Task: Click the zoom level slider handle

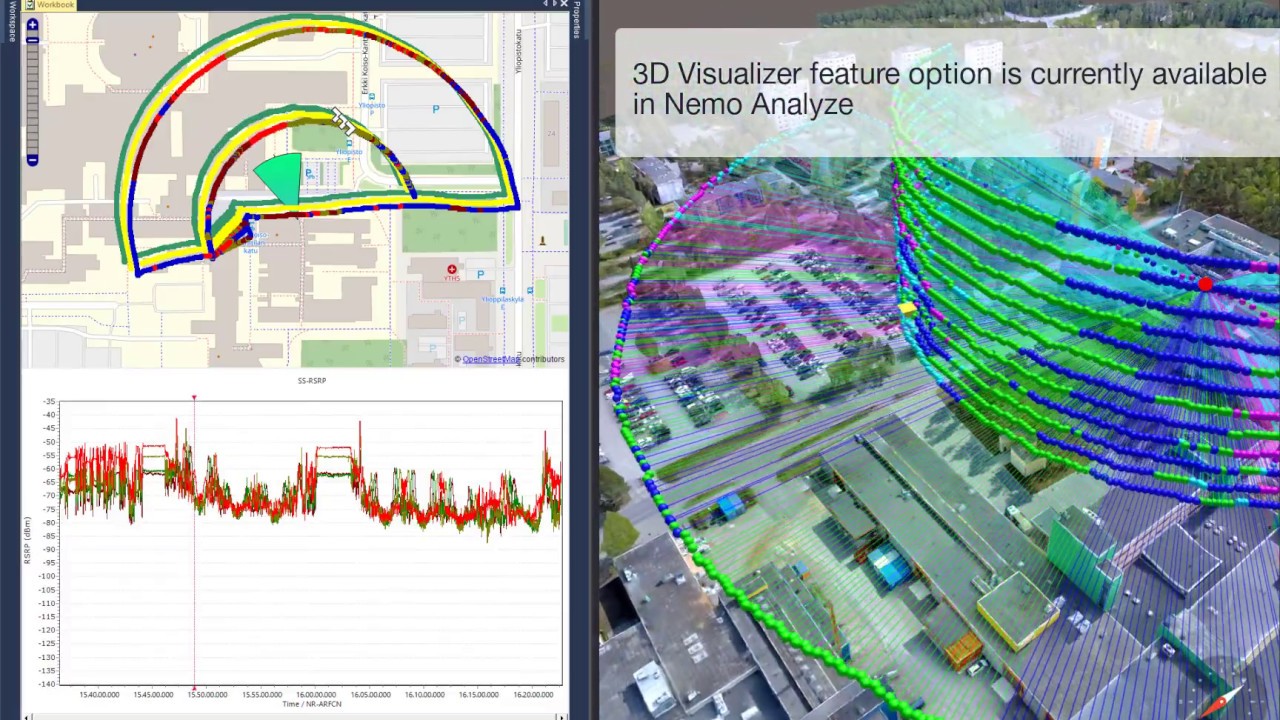Action: (32, 40)
